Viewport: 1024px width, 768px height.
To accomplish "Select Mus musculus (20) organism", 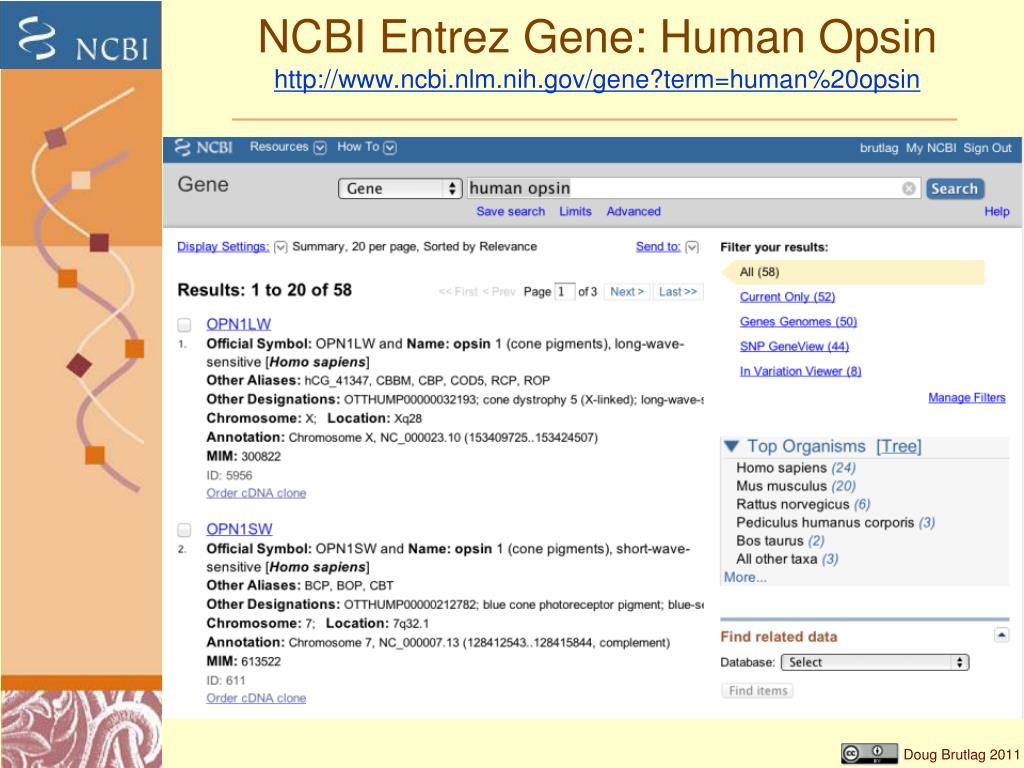I will pos(795,487).
